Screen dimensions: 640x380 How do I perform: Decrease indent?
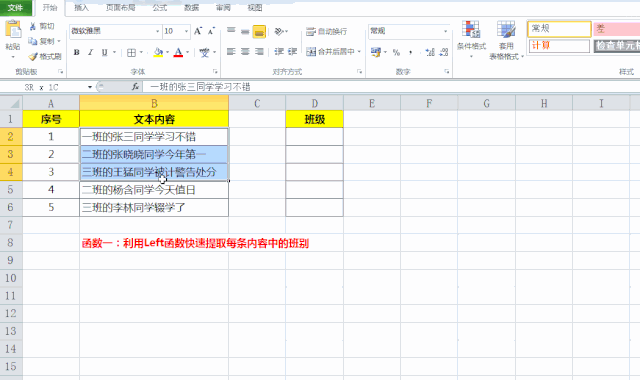[279, 52]
